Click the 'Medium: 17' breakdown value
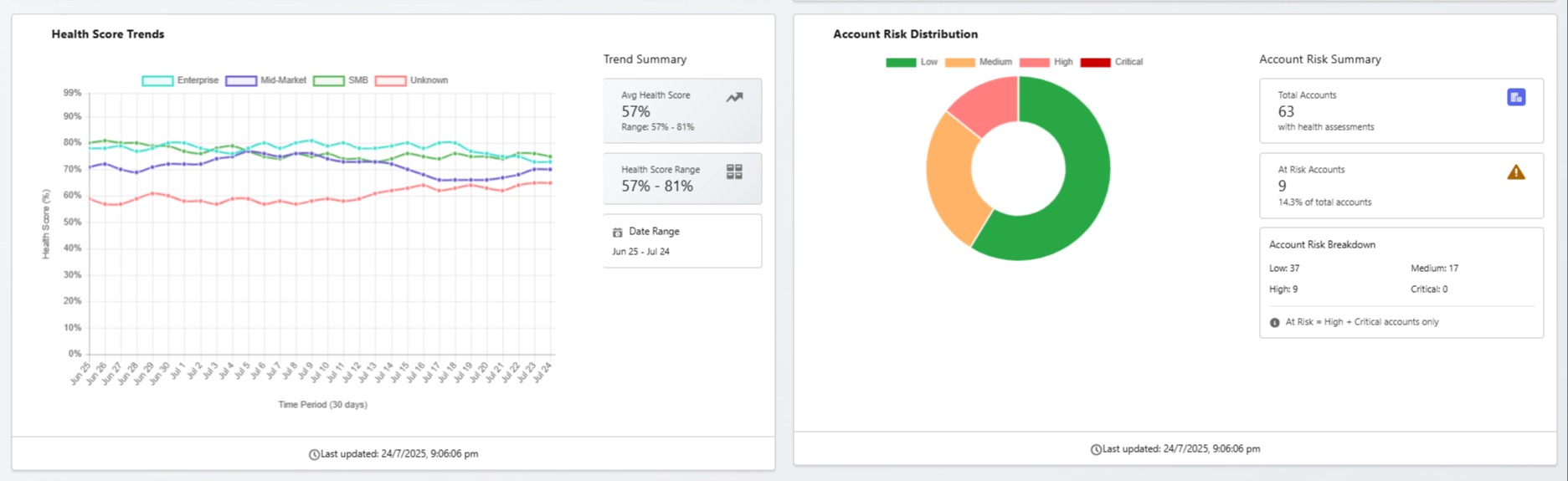The width and height of the screenshot is (1568, 481). tap(1434, 269)
